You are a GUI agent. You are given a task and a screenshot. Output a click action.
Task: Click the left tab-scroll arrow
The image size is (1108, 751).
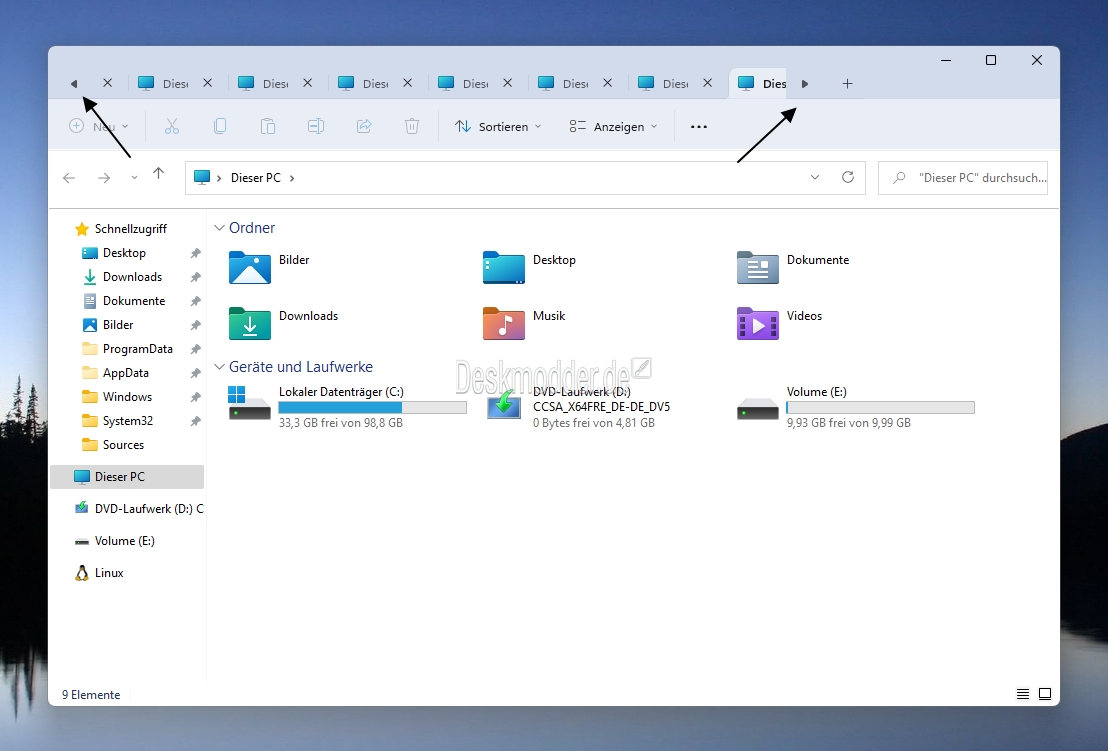tap(73, 84)
